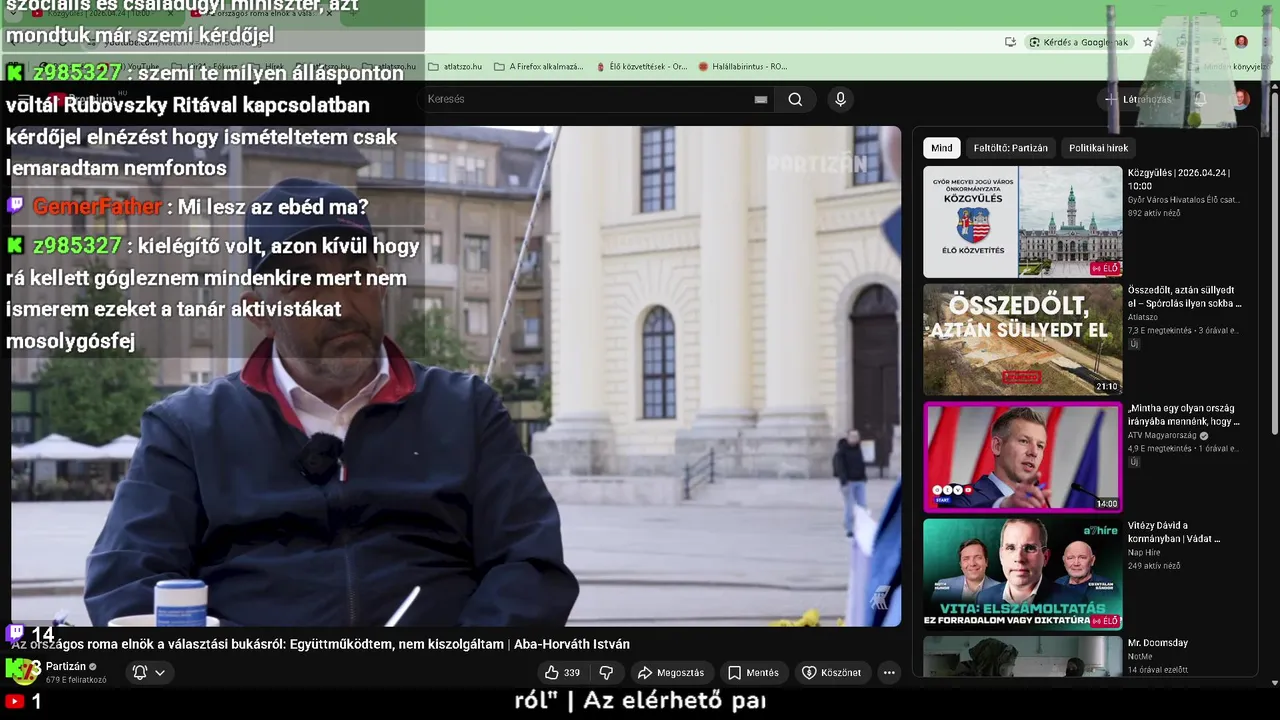Select the 'Feltöltő: Partizán' filter chip
Screen dimensions: 1280x720
point(1011,148)
